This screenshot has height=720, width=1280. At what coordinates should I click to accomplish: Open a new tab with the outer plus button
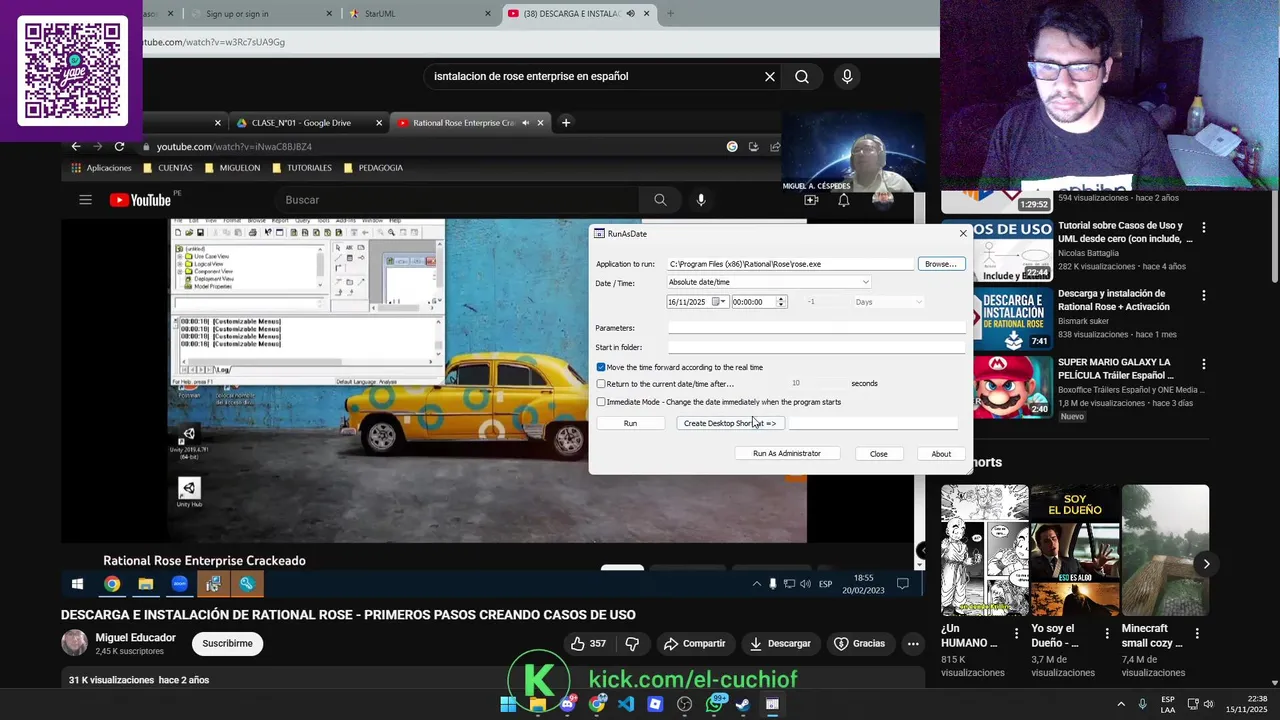click(670, 14)
